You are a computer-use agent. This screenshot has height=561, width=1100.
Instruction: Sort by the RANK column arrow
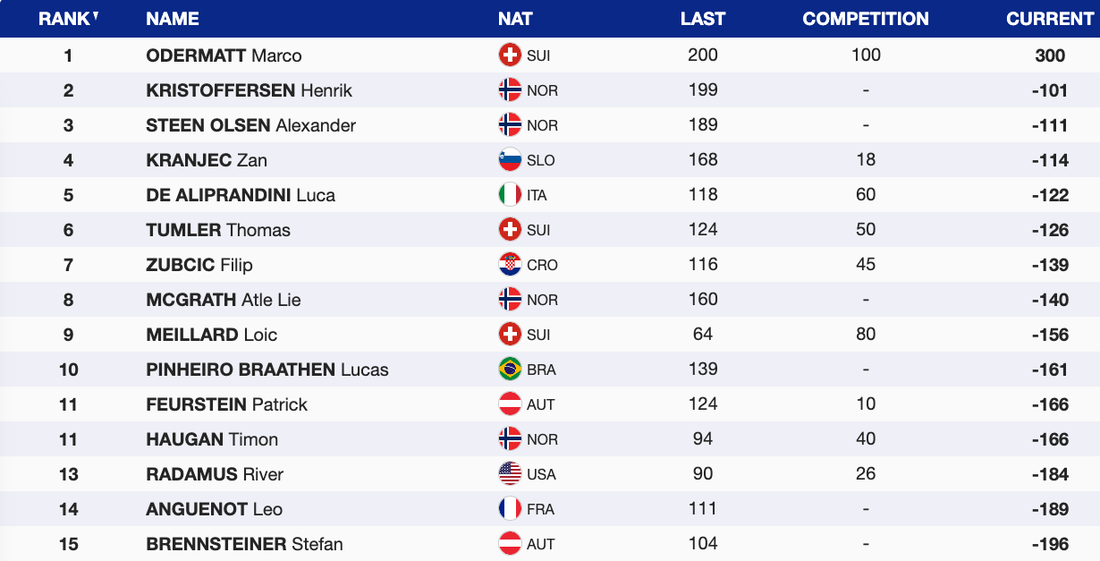(95, 16)
